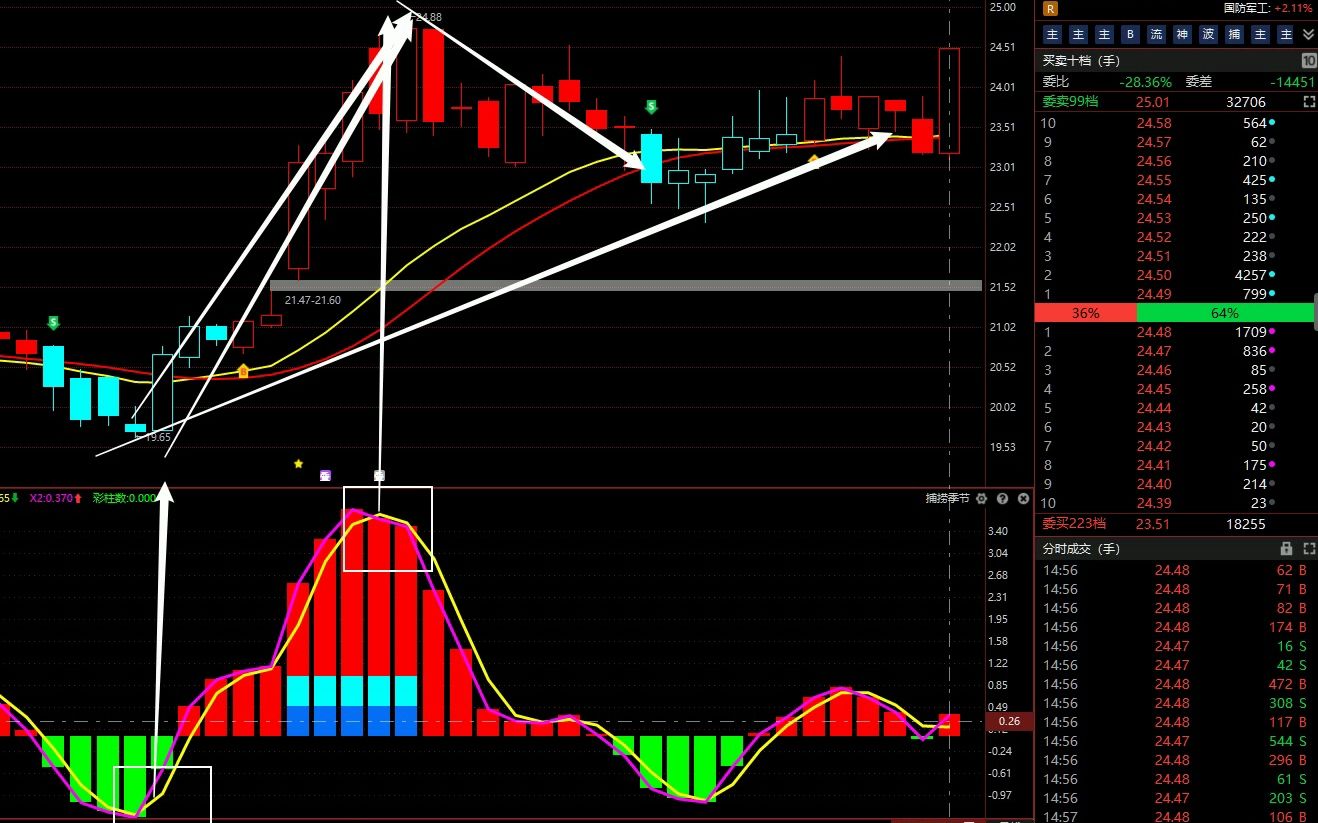Click the 10-level depth badge icon
The width and height of the screenshot is (1318, 823).
(x=1309, y=61)
